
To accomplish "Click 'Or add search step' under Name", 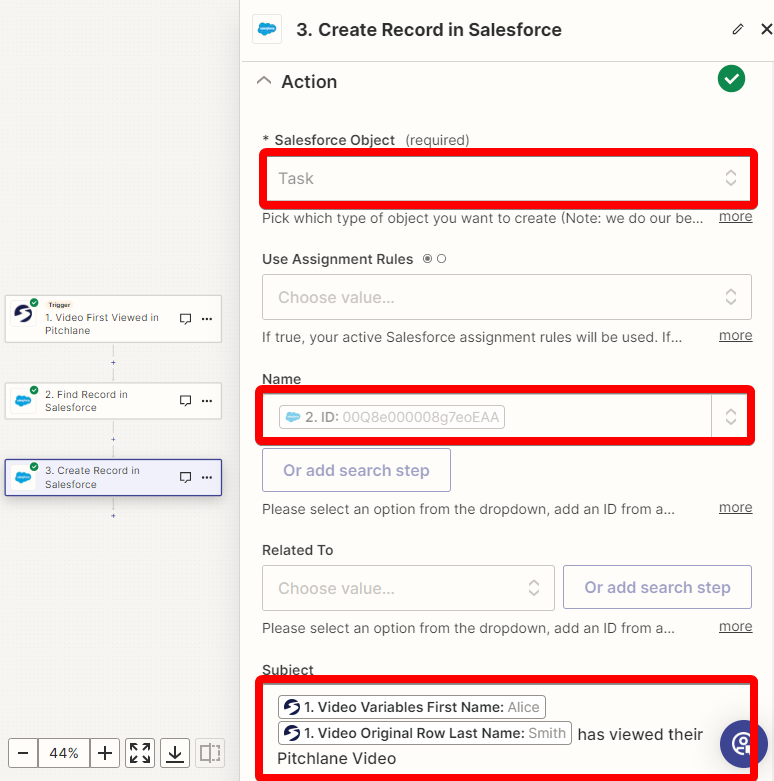I will coord(356,470).
